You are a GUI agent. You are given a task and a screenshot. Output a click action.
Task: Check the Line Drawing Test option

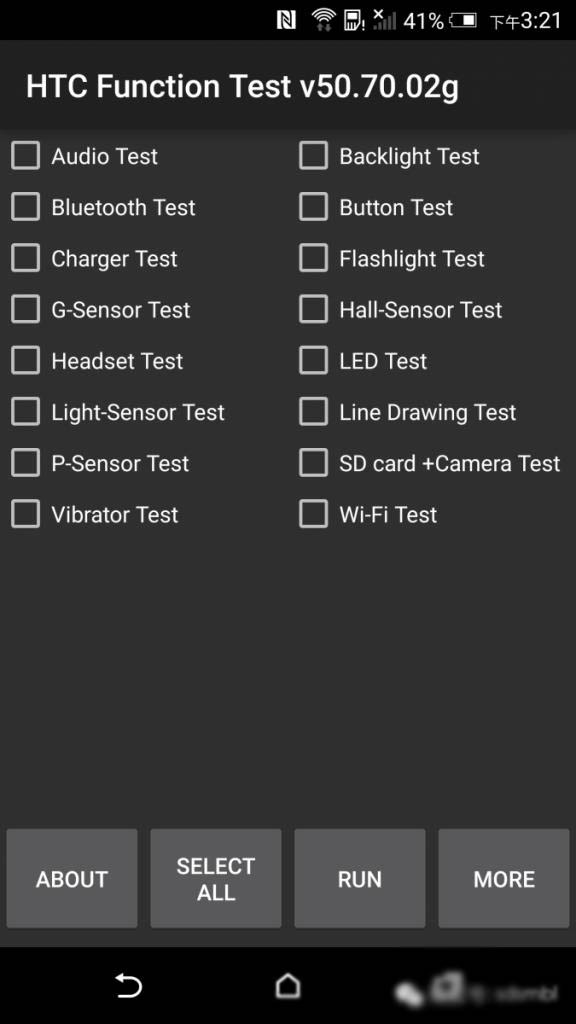pos(313,412)
